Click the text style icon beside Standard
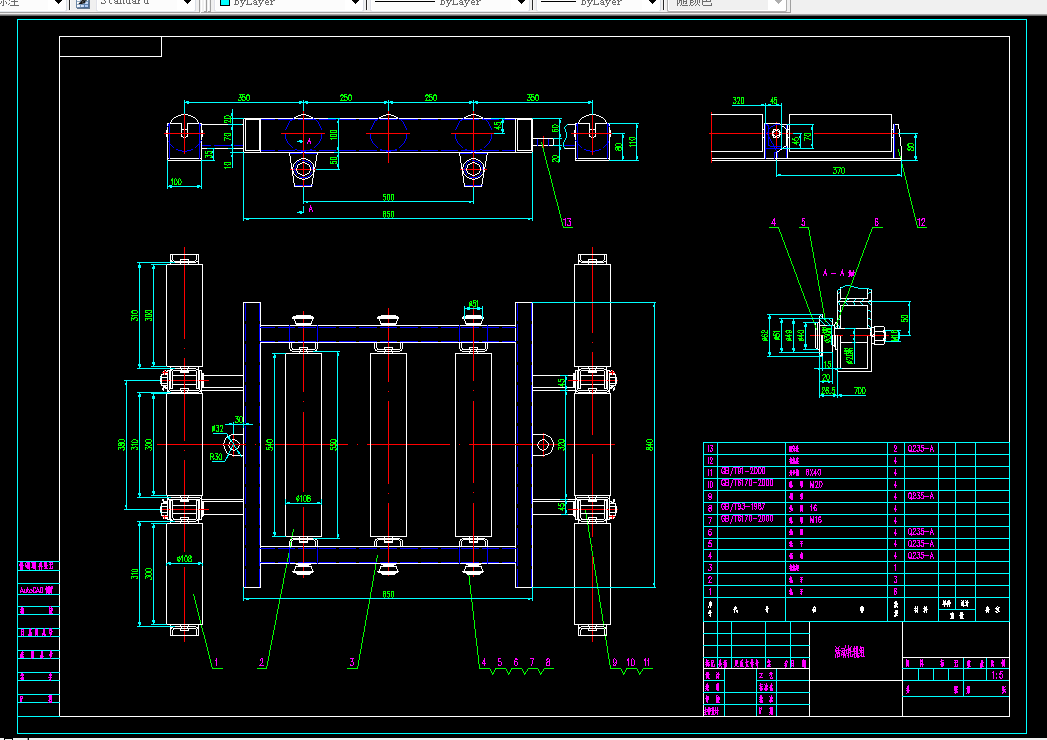This screenshot has height=740, width=1047. [x=83, y=3]
